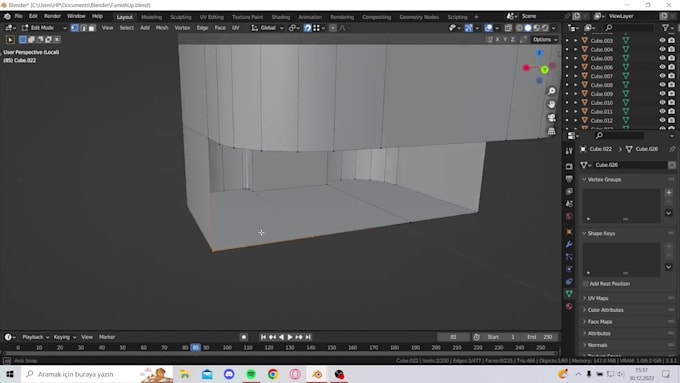This screenshot has height=383, width=680.
Task: Open the Playback dropdown in timeline
Action: click(36, 337)
